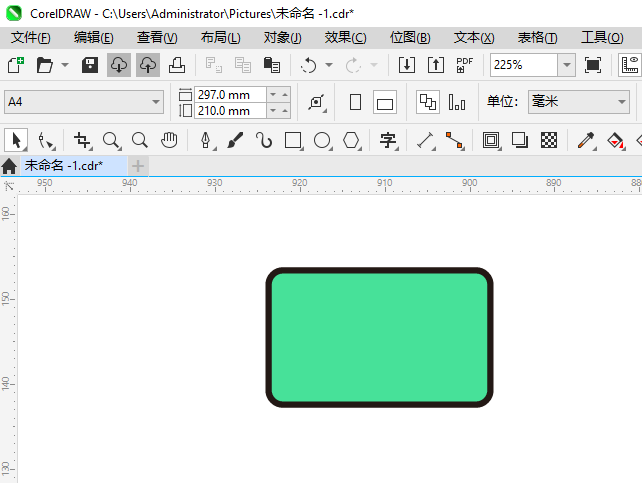
Task: Select the Zoom tool with flyout
Action: 111,140
